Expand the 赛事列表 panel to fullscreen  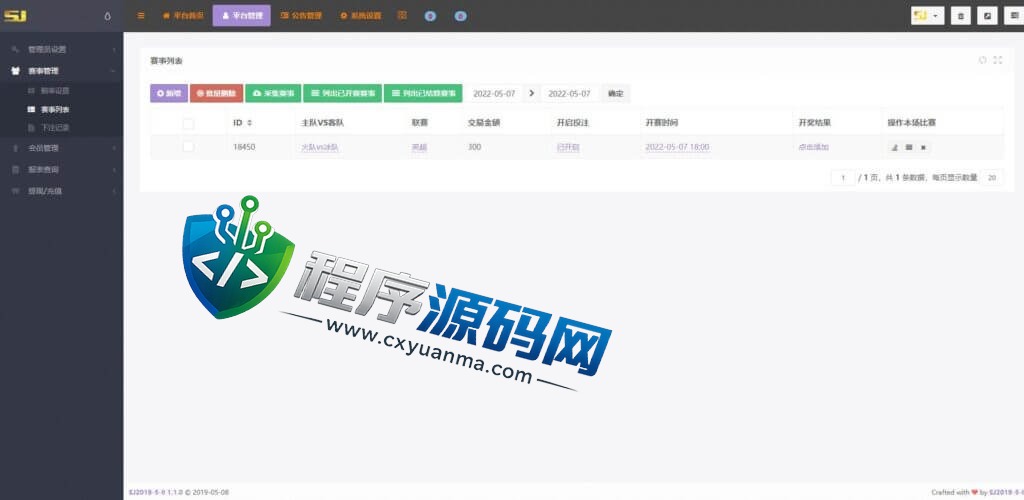pyautogui.click(x=997, y=60)
